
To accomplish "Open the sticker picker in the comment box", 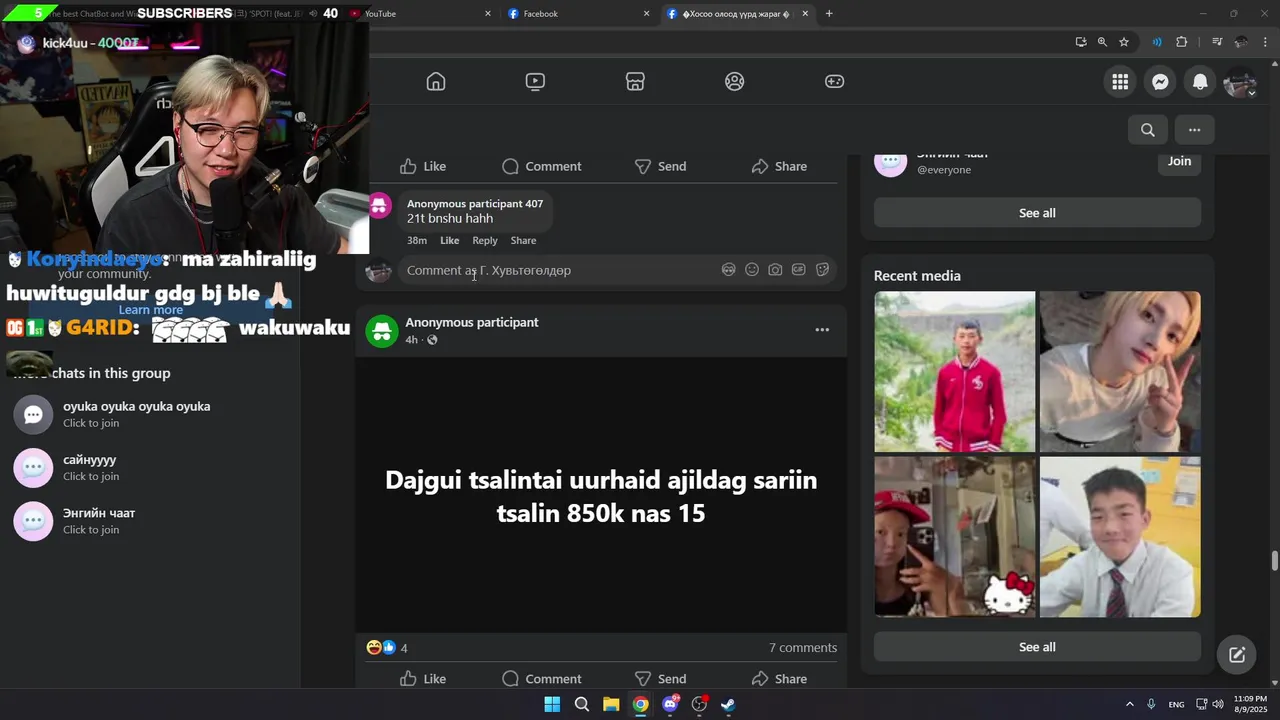I will [822, 270].
